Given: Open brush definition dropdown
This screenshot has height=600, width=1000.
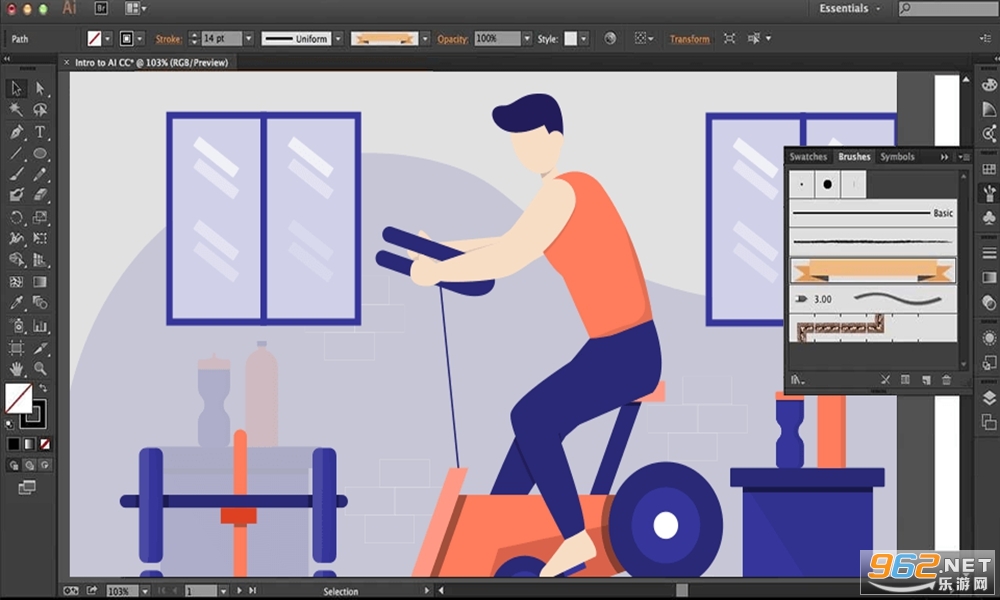Looking at the screenshot, I should [425, 39].
